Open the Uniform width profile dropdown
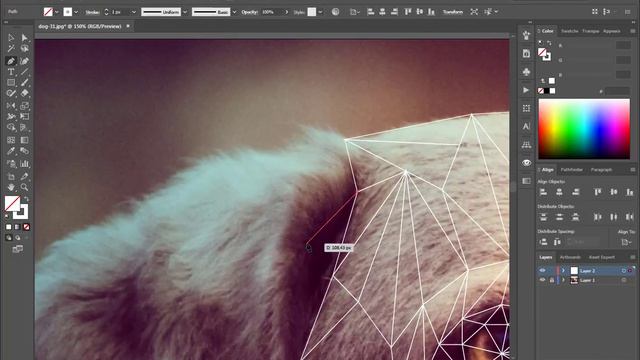The width and height of the screenshot is (640, 360). pos(185,12)
